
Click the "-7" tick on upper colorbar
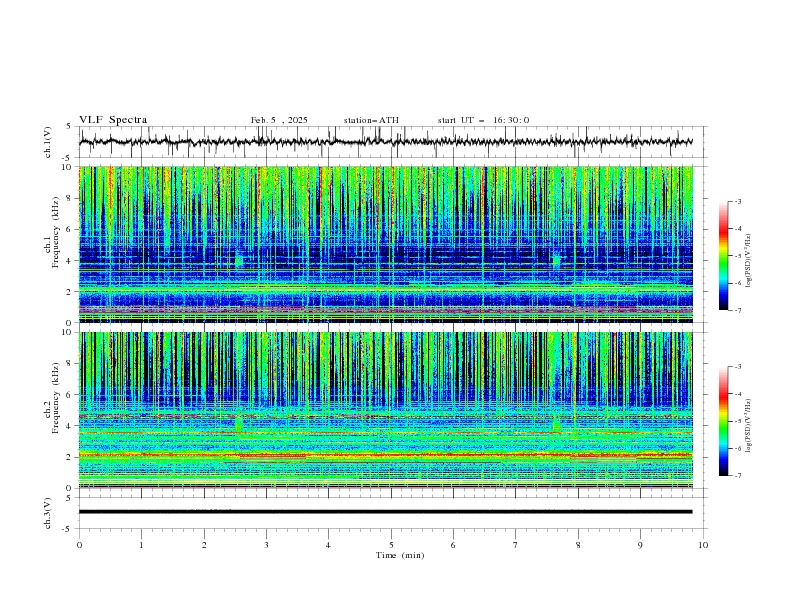[x=738, y=310]
